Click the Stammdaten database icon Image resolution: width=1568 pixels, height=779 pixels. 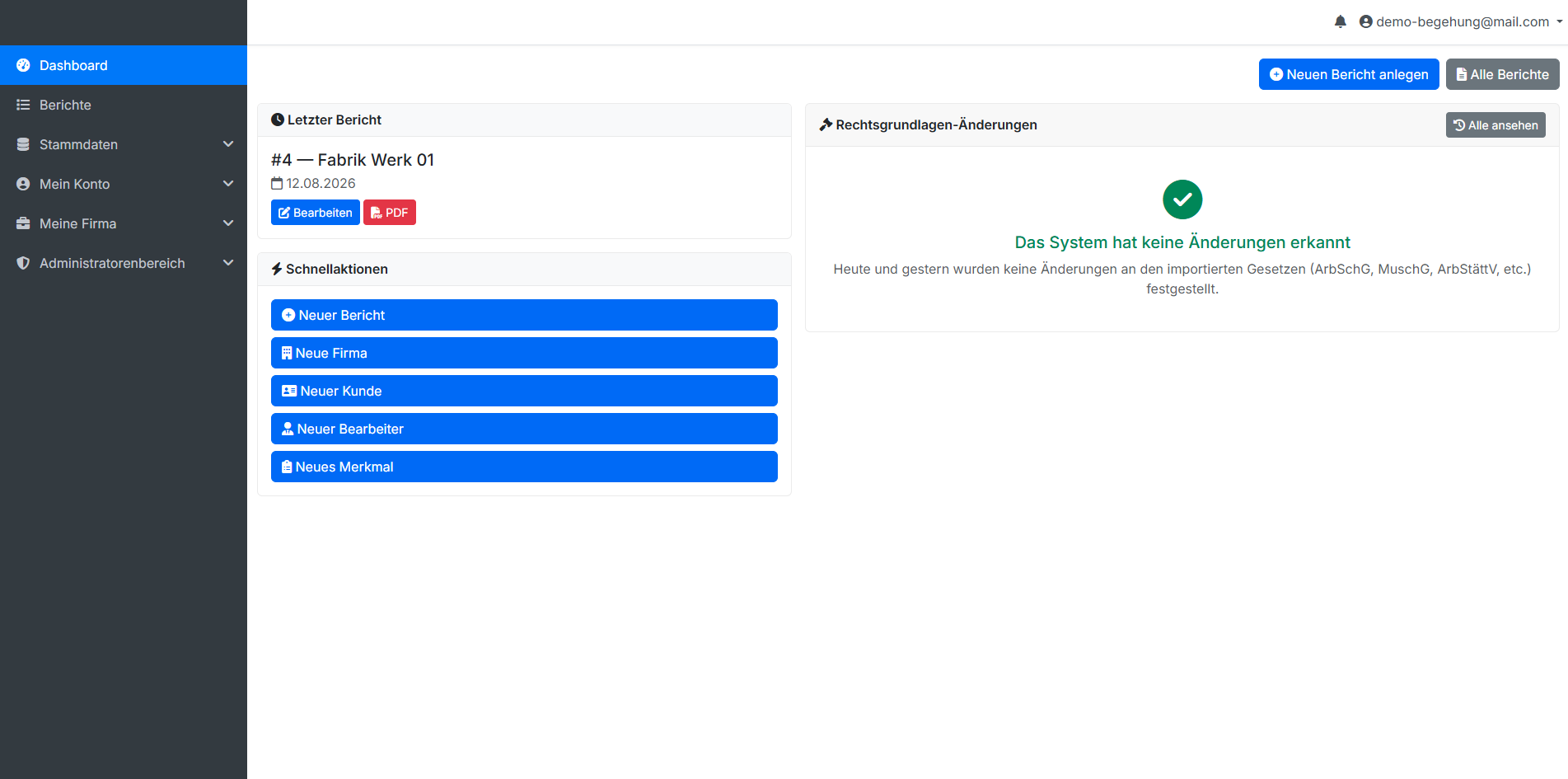click(23, 144)
